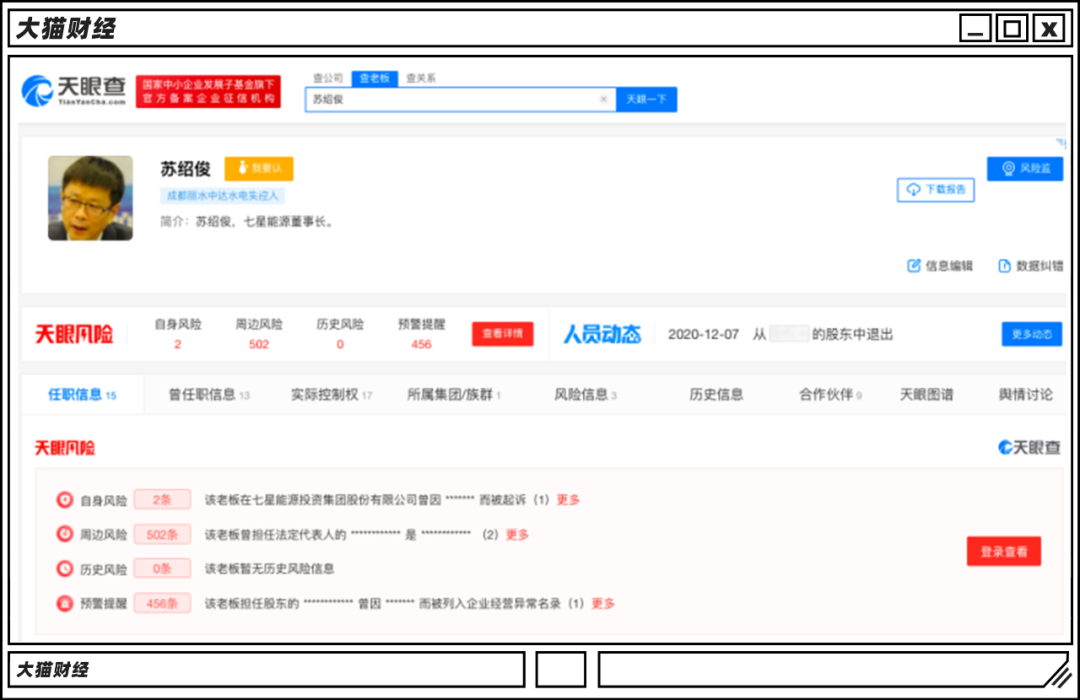Open the 天眼图谱 tab
1080x700 pixels.
pyautogui.click(x=926, y=394)
